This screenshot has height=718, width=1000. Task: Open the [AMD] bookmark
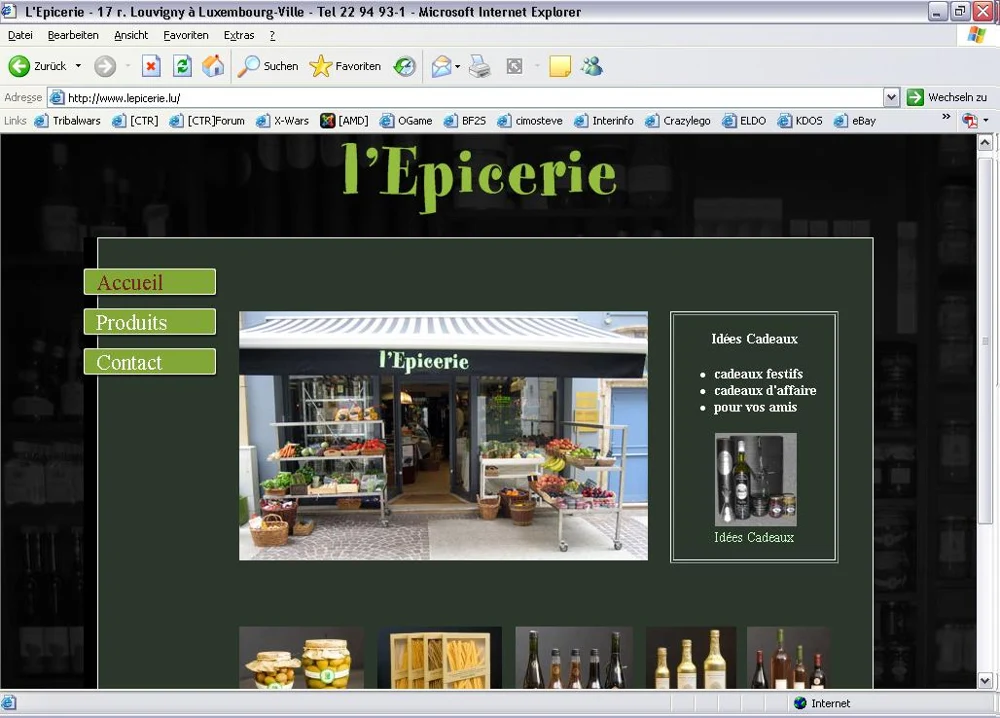click(x=344, y=121)
